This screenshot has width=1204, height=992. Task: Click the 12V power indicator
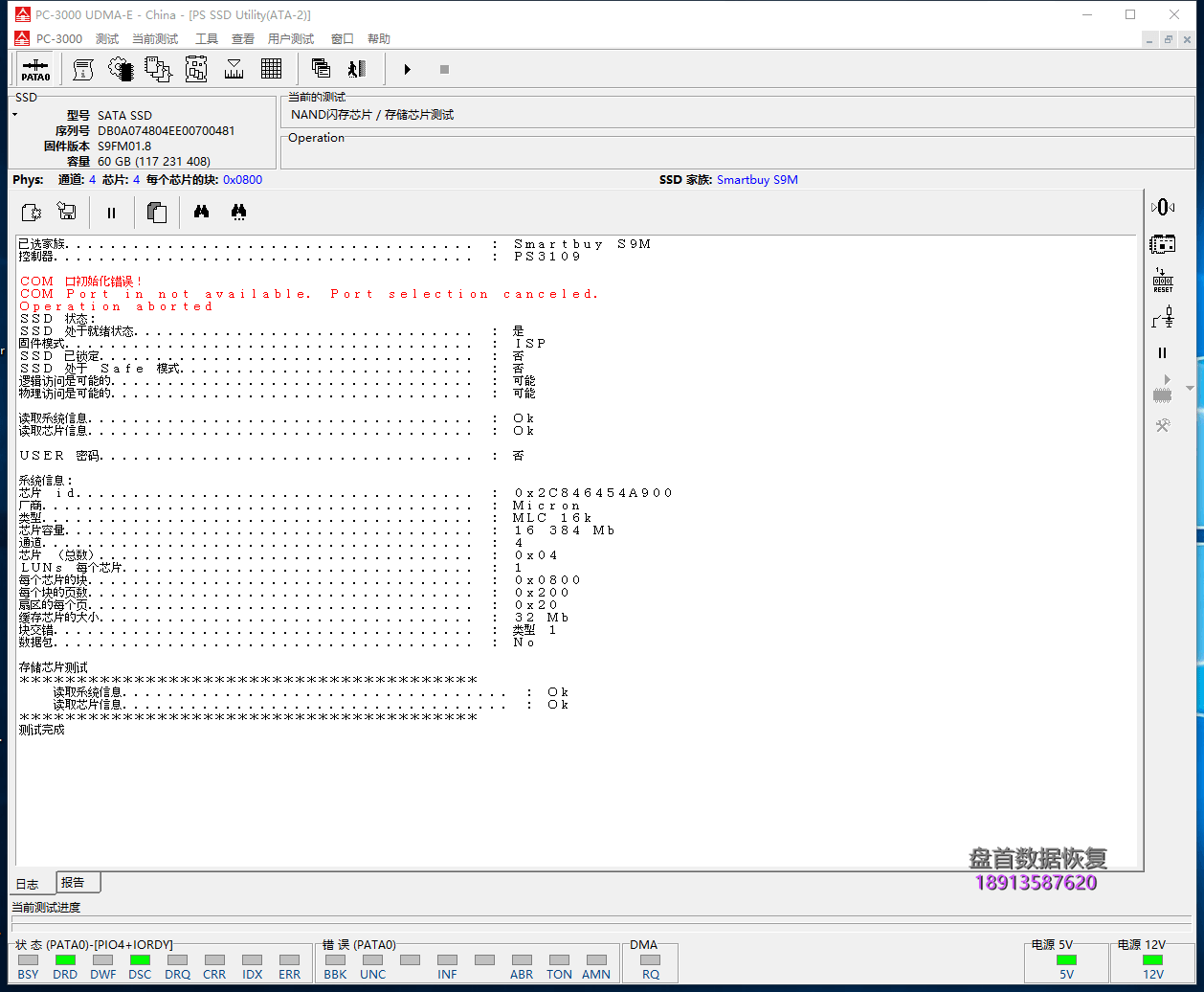tap(1153, 959)
